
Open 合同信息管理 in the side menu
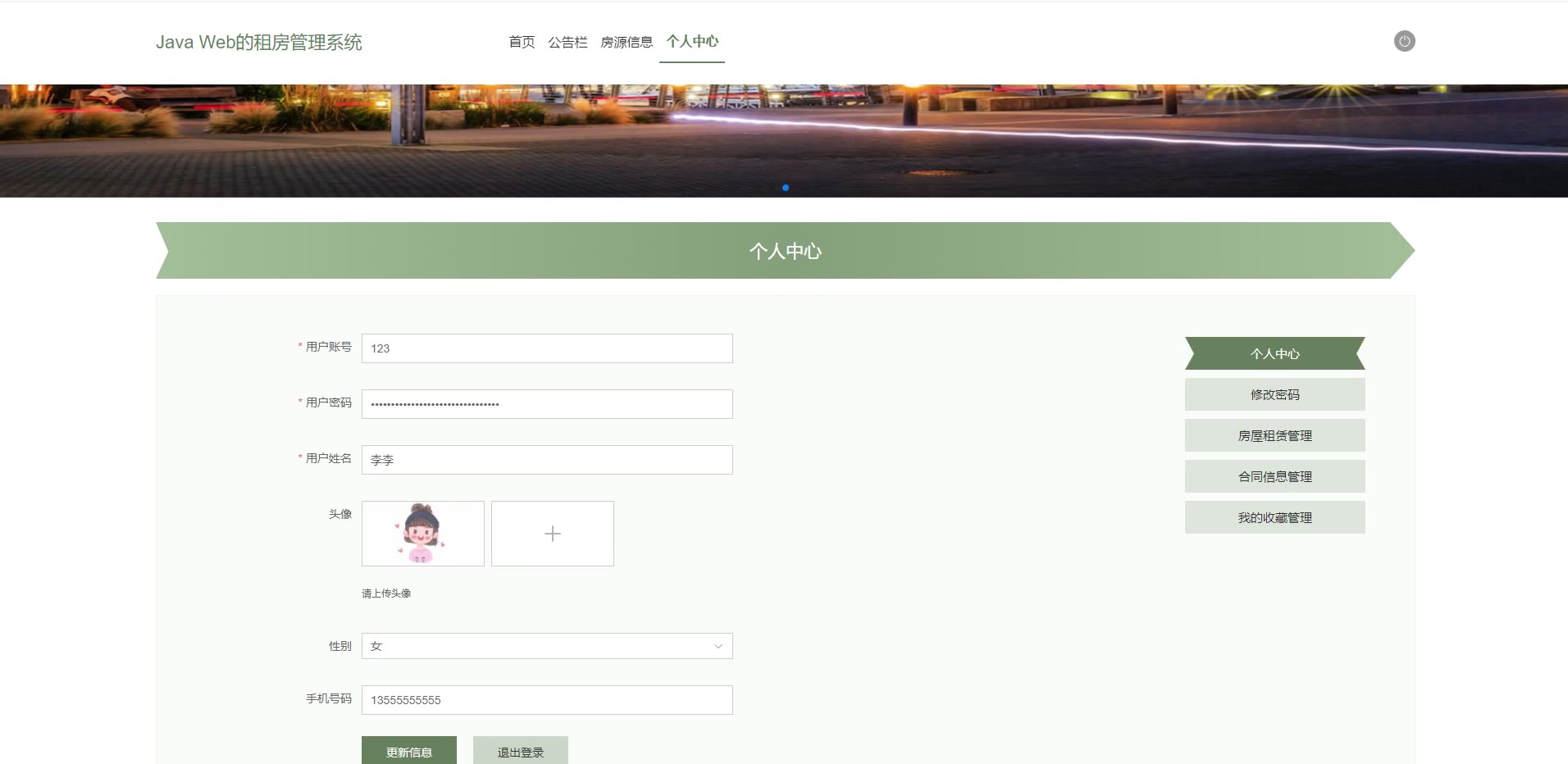(1274, 476)
